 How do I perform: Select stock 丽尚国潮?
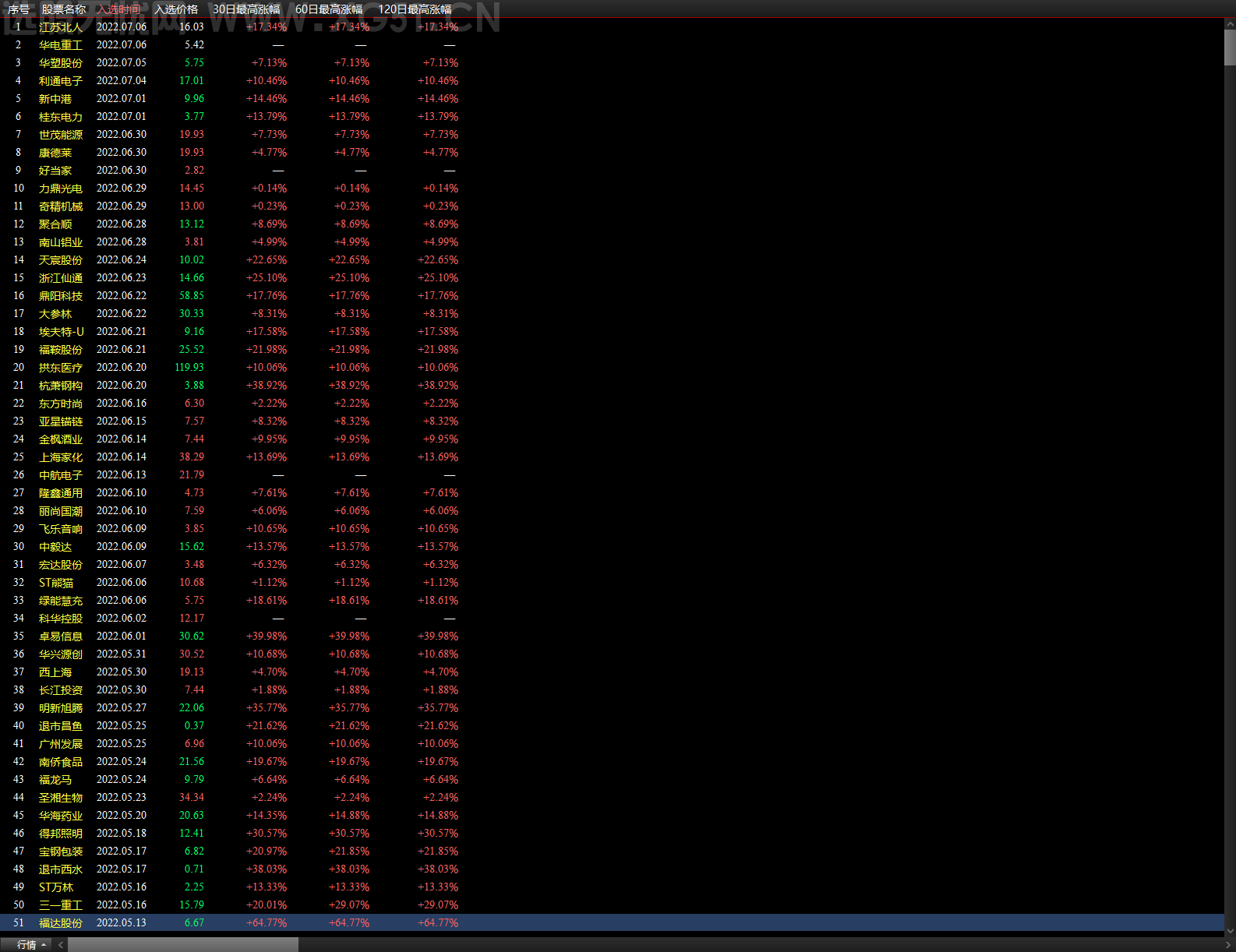(x=61, y=511)
